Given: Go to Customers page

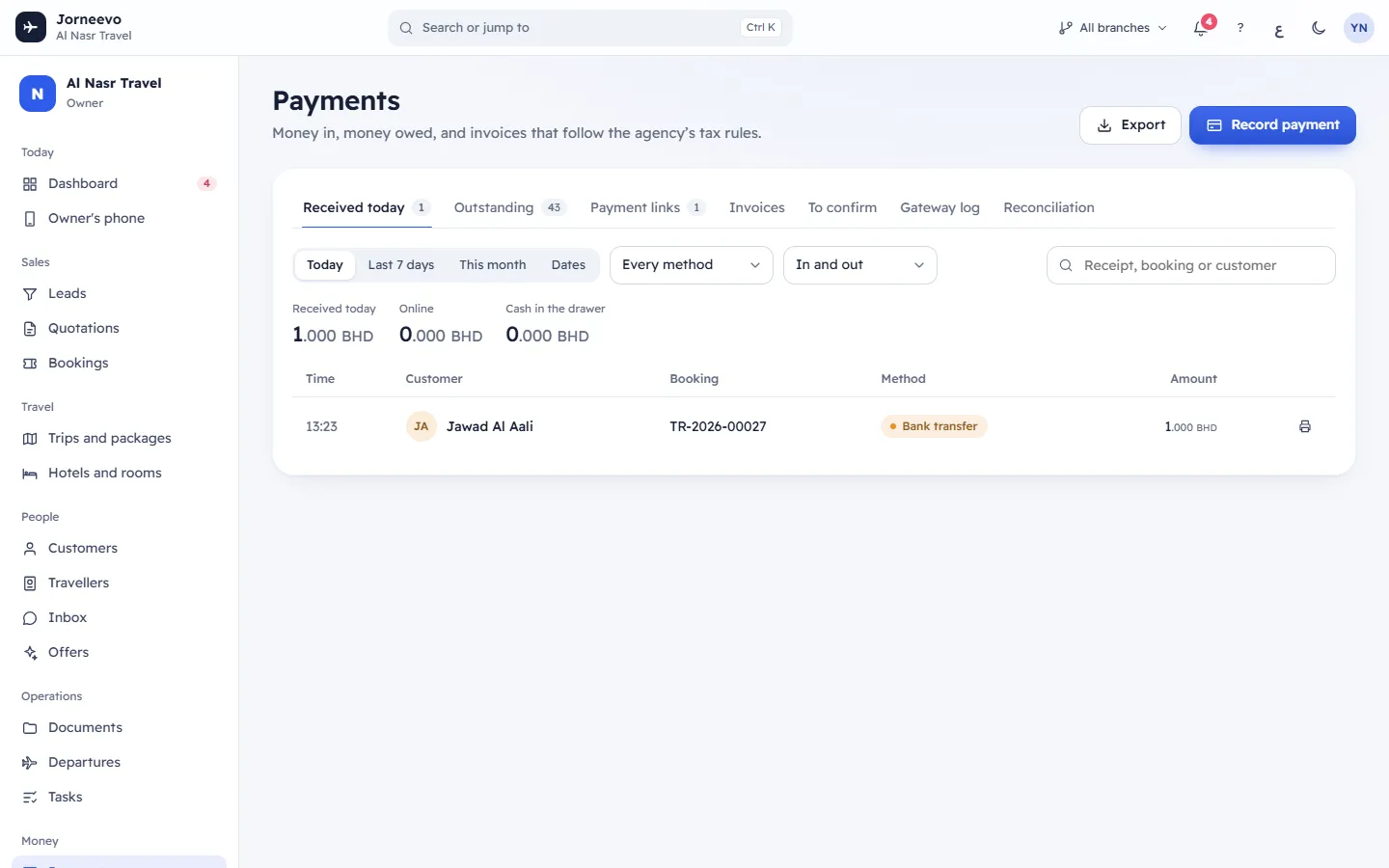Looking at the screenshot, I should tap(119, 548).
